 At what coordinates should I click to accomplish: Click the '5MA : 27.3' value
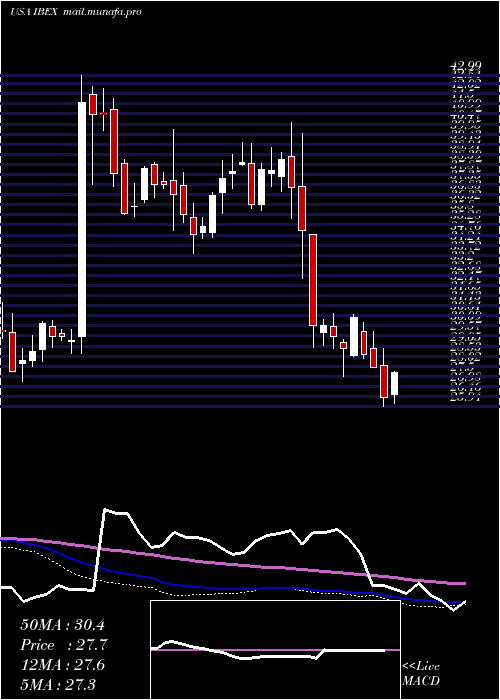(x=58, y=684)
